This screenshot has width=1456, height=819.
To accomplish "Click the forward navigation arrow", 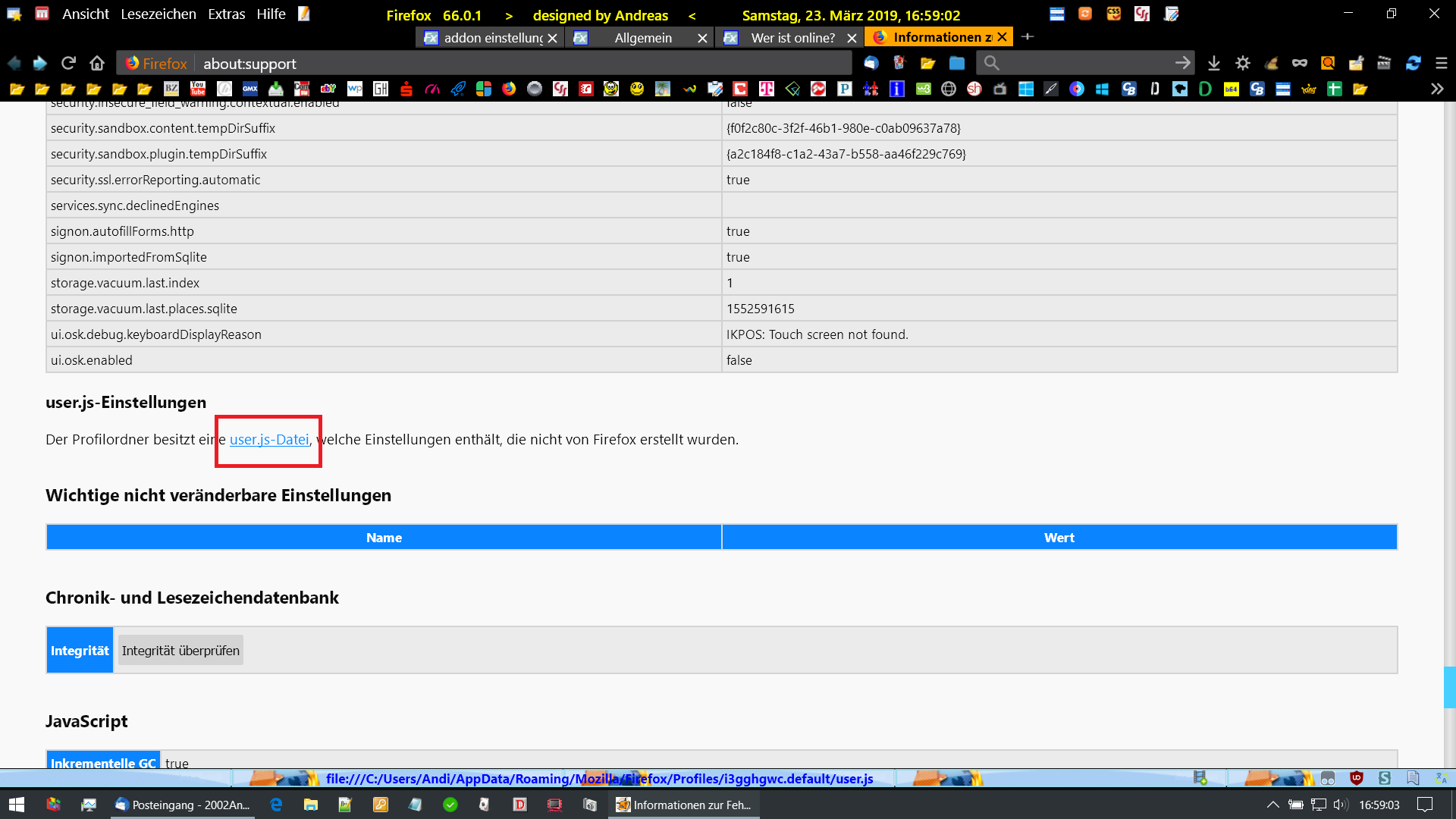I will coord(40,63).
